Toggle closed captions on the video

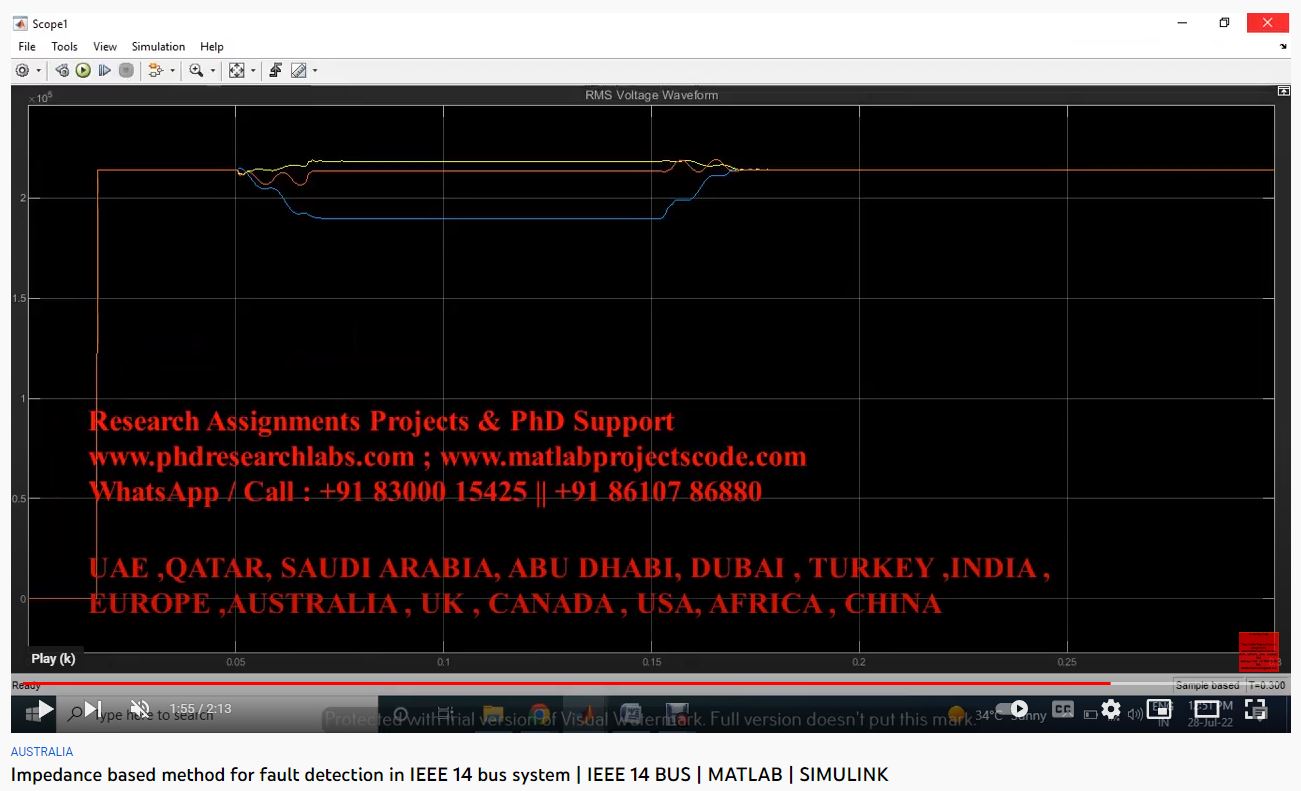[1063, 710]
